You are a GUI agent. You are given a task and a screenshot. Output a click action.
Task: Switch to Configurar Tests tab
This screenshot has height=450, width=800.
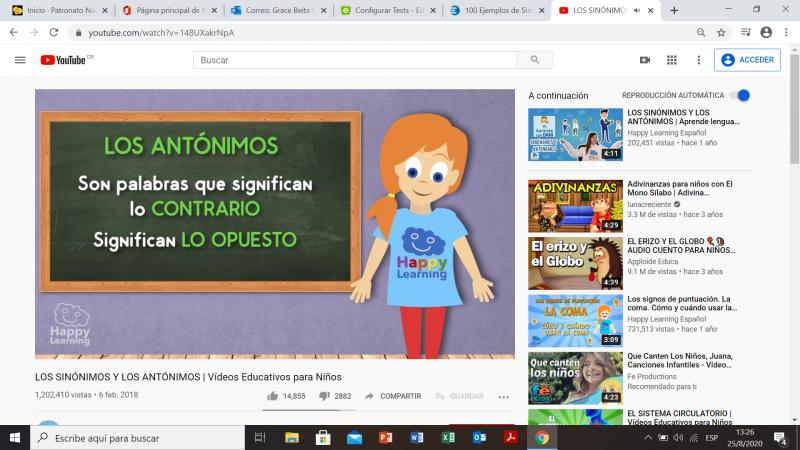388,10
